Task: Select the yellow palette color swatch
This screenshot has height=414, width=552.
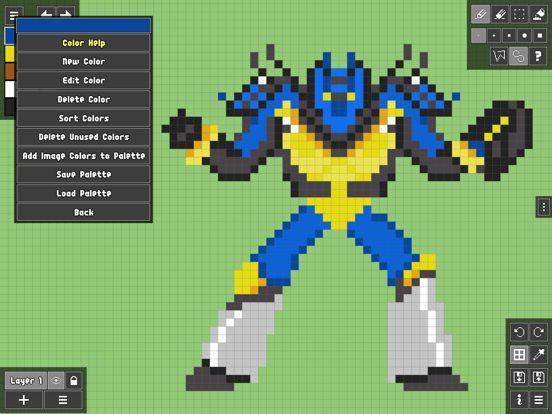Action: [x=10, y=54]
